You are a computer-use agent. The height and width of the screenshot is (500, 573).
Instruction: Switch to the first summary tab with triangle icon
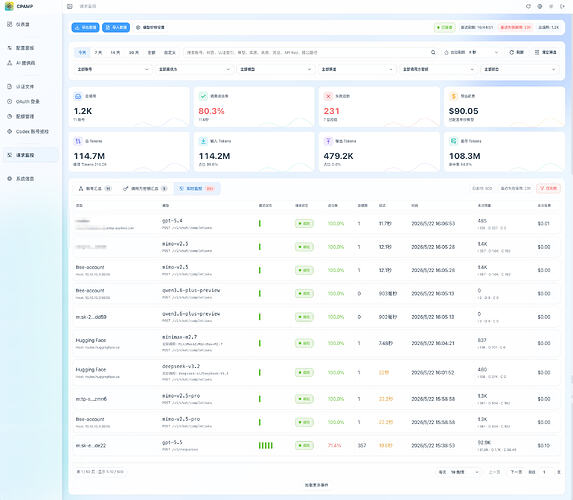coord(95,189)
